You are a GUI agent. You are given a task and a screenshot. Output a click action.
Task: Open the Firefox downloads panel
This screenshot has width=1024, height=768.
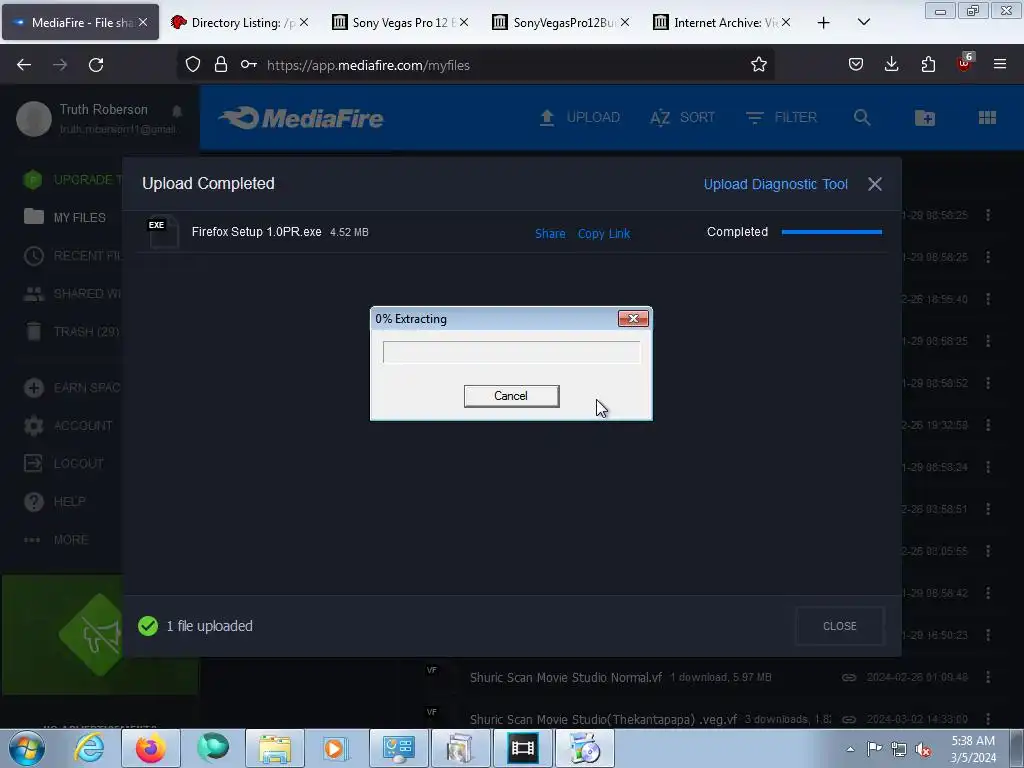tap(891, 64)
